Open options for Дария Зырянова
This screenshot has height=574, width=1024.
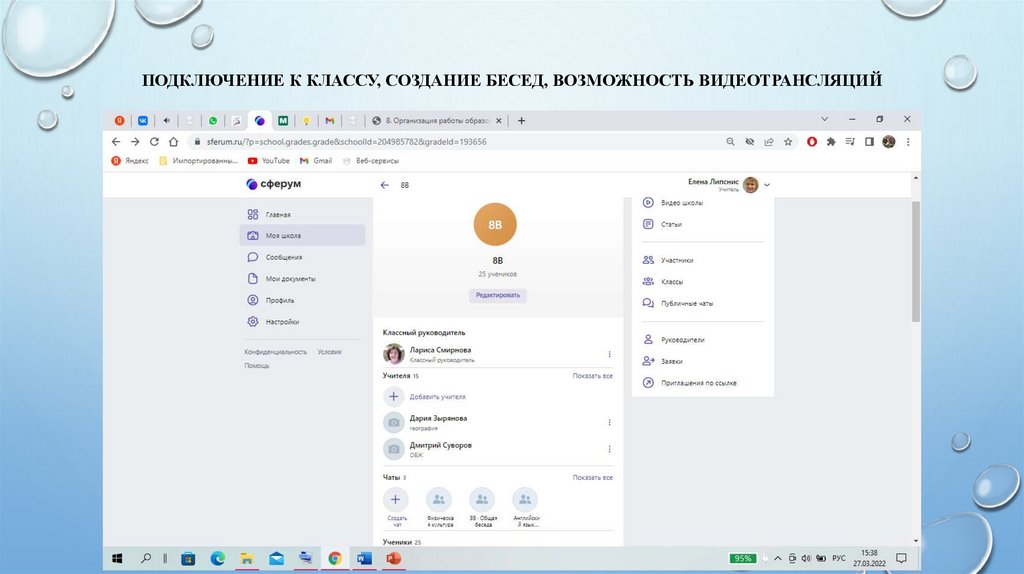[609, 423]
